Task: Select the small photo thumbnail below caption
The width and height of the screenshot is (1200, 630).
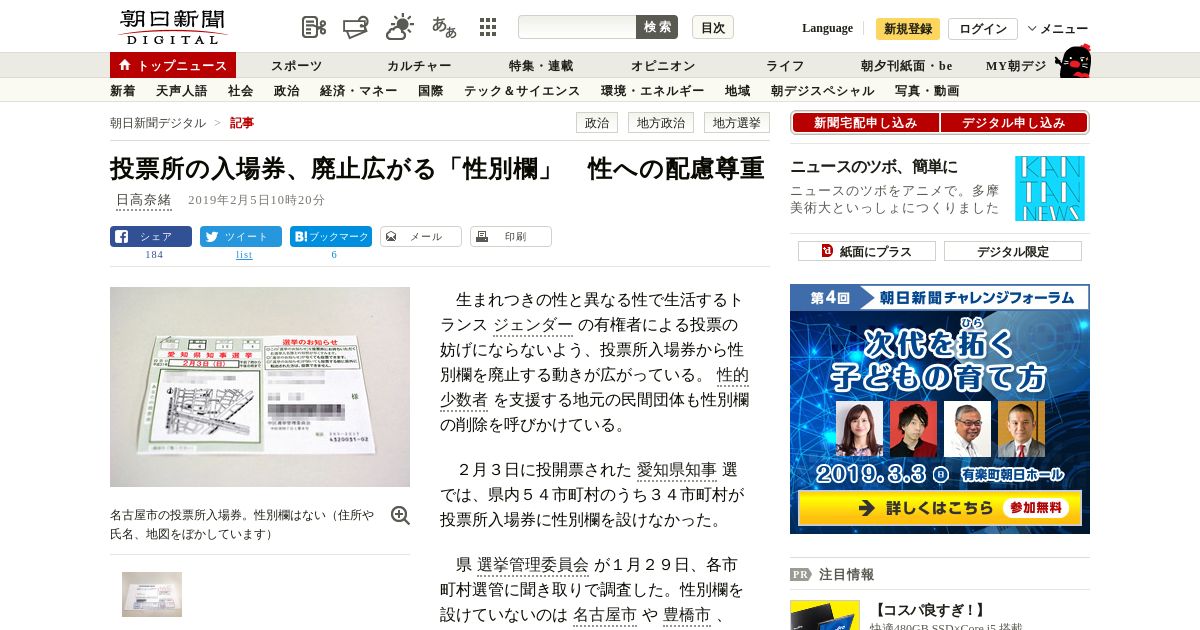Action: [152, 594]
